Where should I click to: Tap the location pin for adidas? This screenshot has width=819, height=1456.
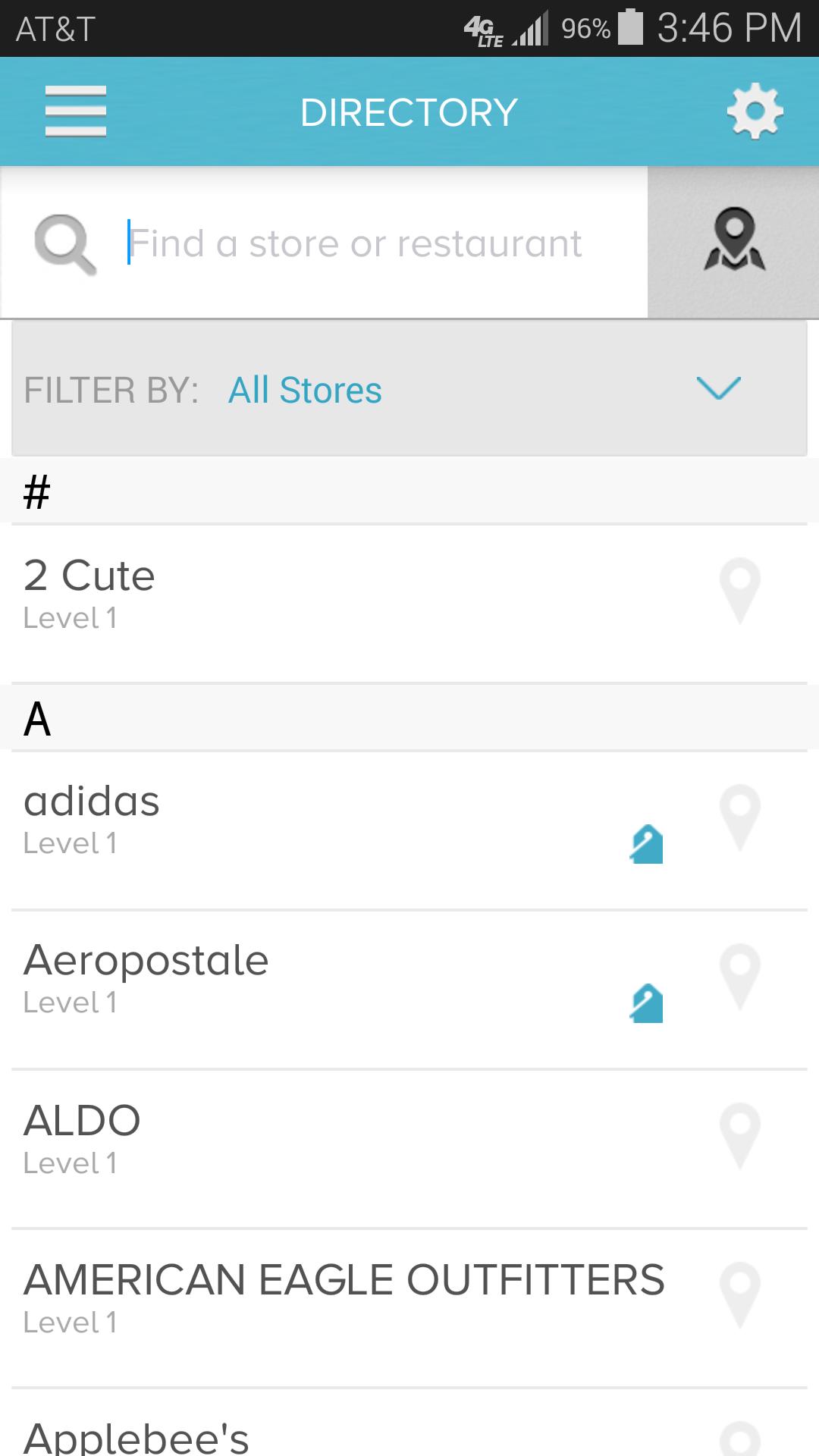pyautogui.click(x=739, y=817)
